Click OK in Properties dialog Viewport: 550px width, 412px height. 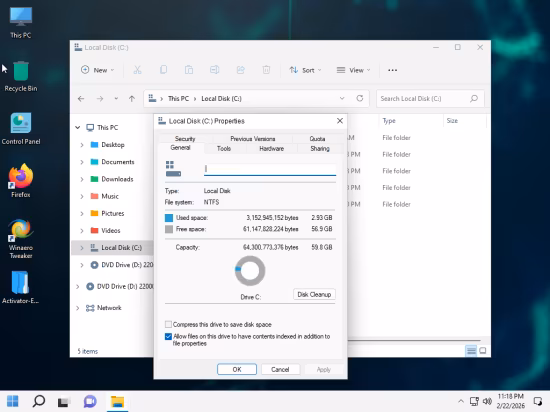(x=237, y=369)
